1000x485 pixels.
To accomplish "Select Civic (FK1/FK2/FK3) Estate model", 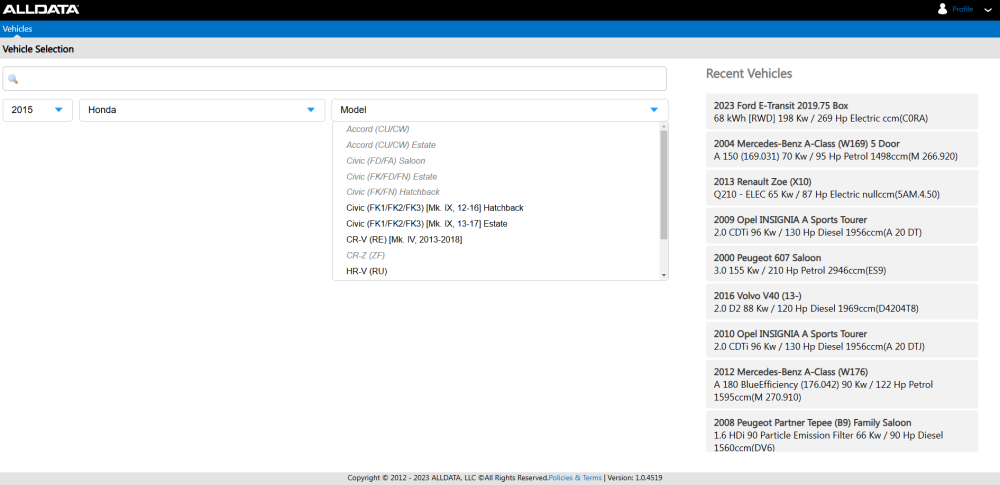I will [426, 224].
